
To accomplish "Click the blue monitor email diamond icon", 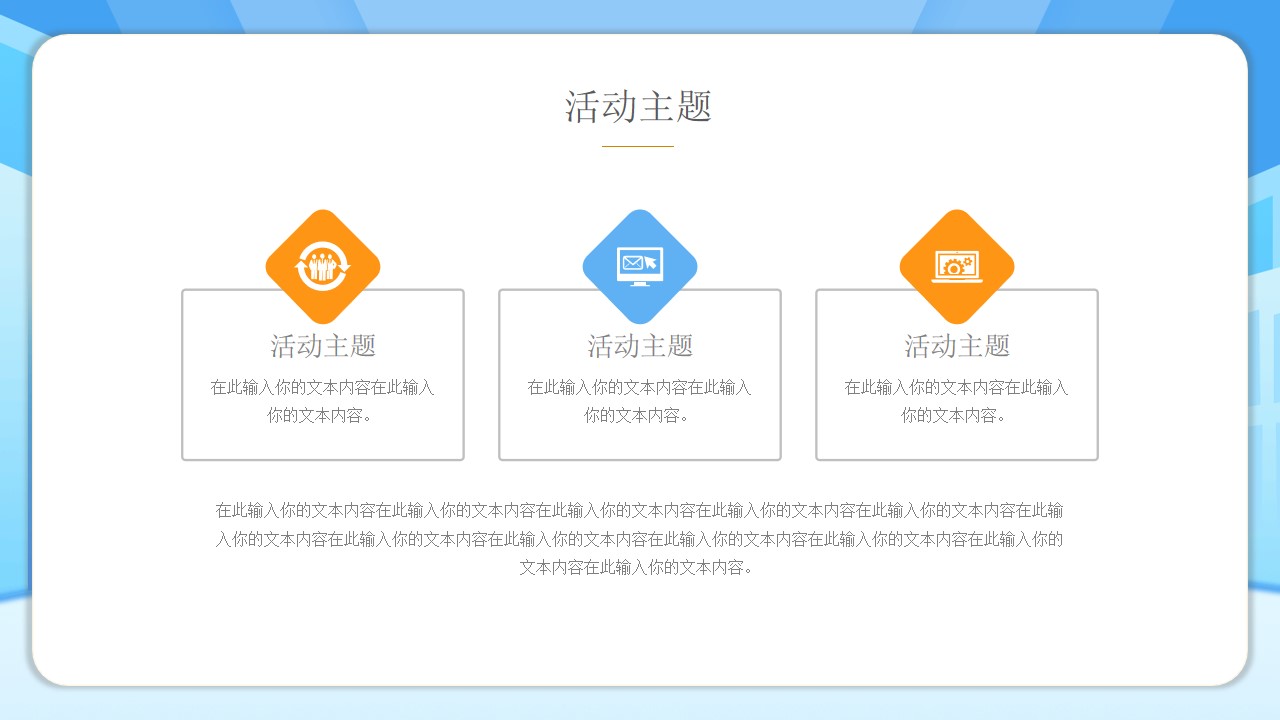I will click(640, 267).
